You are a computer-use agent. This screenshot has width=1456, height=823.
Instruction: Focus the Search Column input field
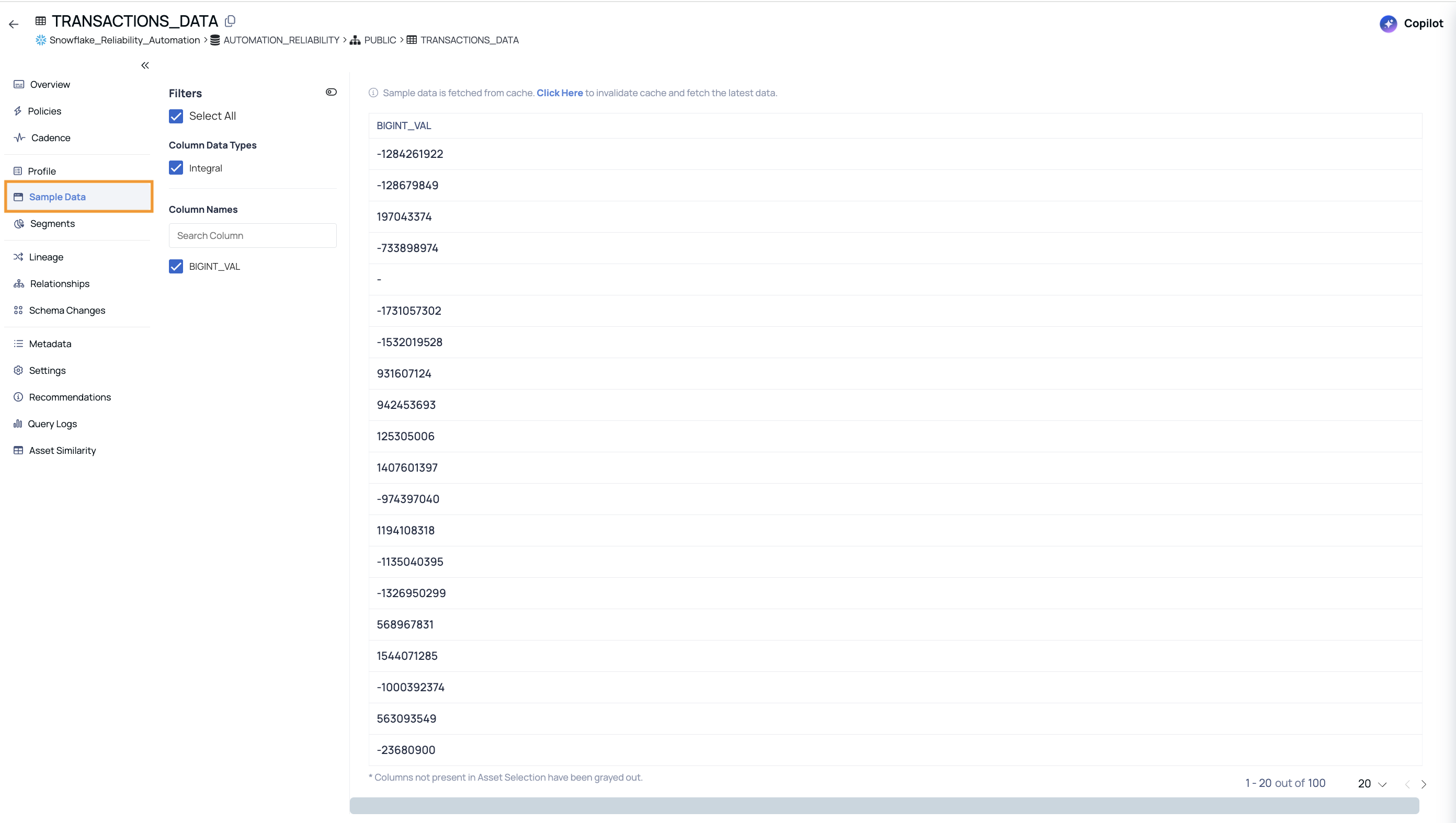(253, 235)
